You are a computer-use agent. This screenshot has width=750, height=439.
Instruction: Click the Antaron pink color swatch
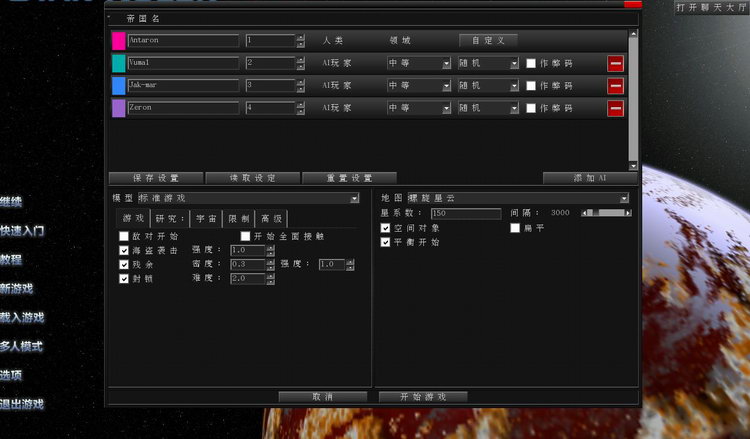(x=119, y=41)
